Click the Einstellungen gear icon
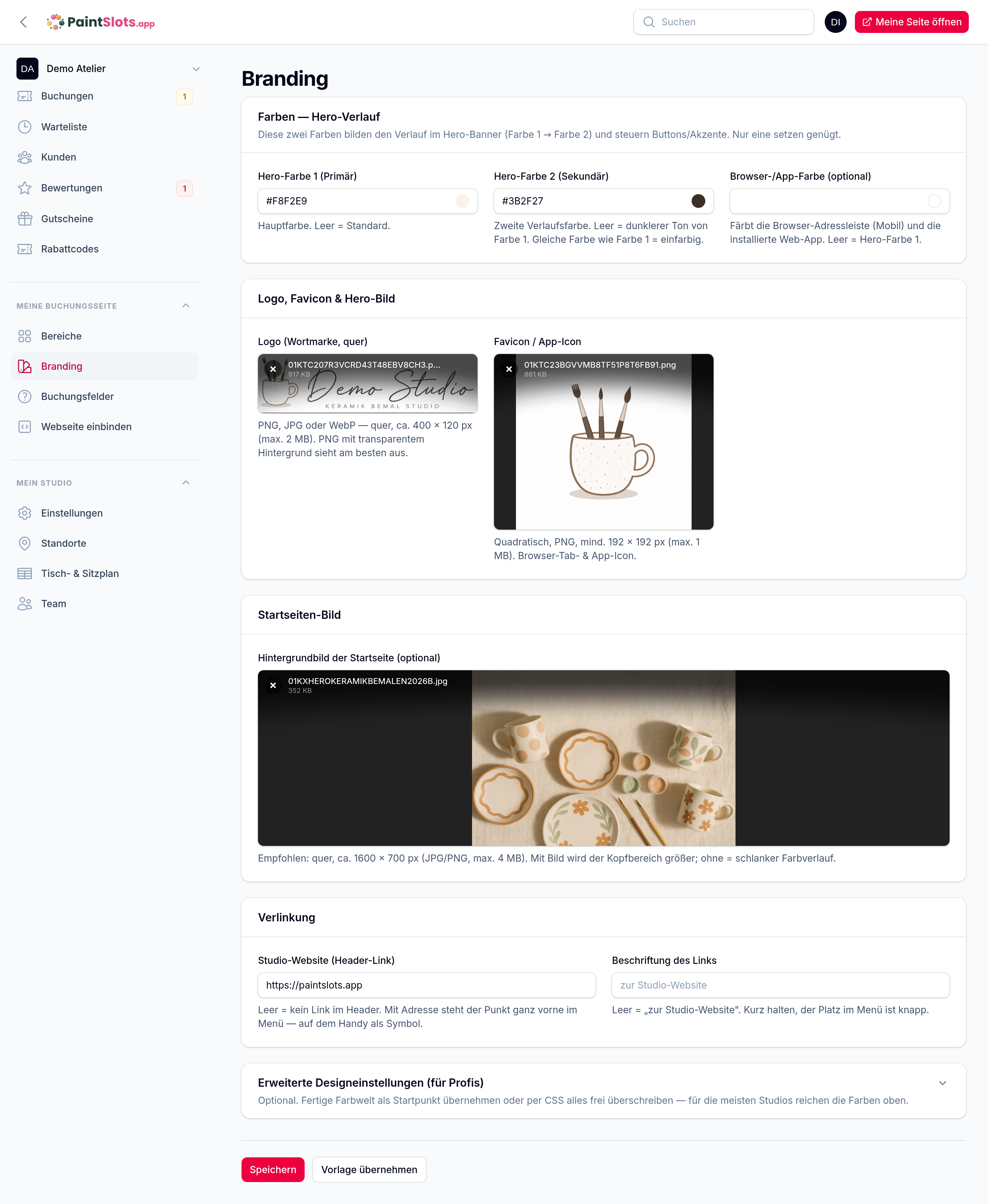 tap(24, 513)
